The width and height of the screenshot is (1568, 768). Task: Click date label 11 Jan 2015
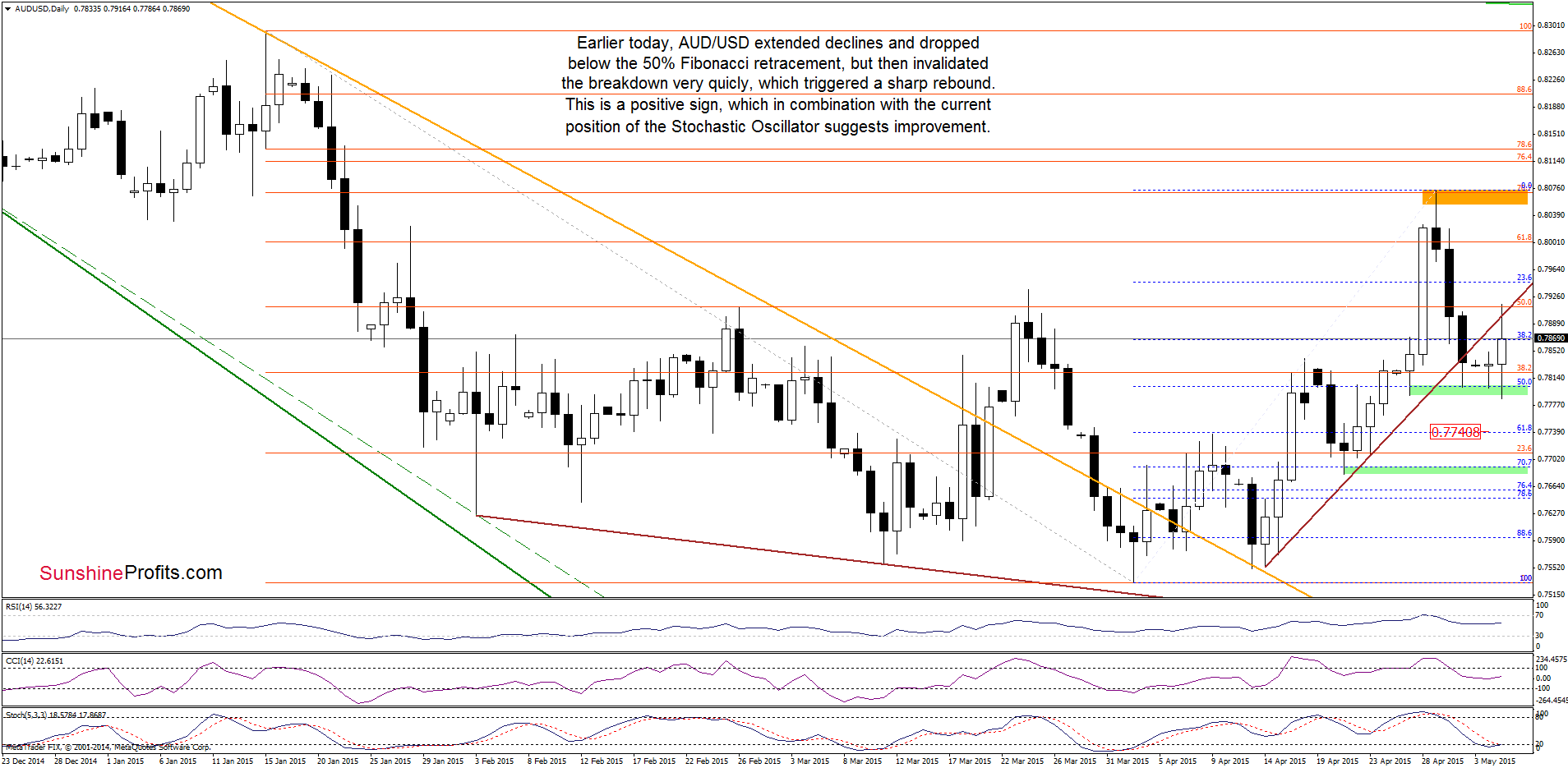tap(233, 761)
